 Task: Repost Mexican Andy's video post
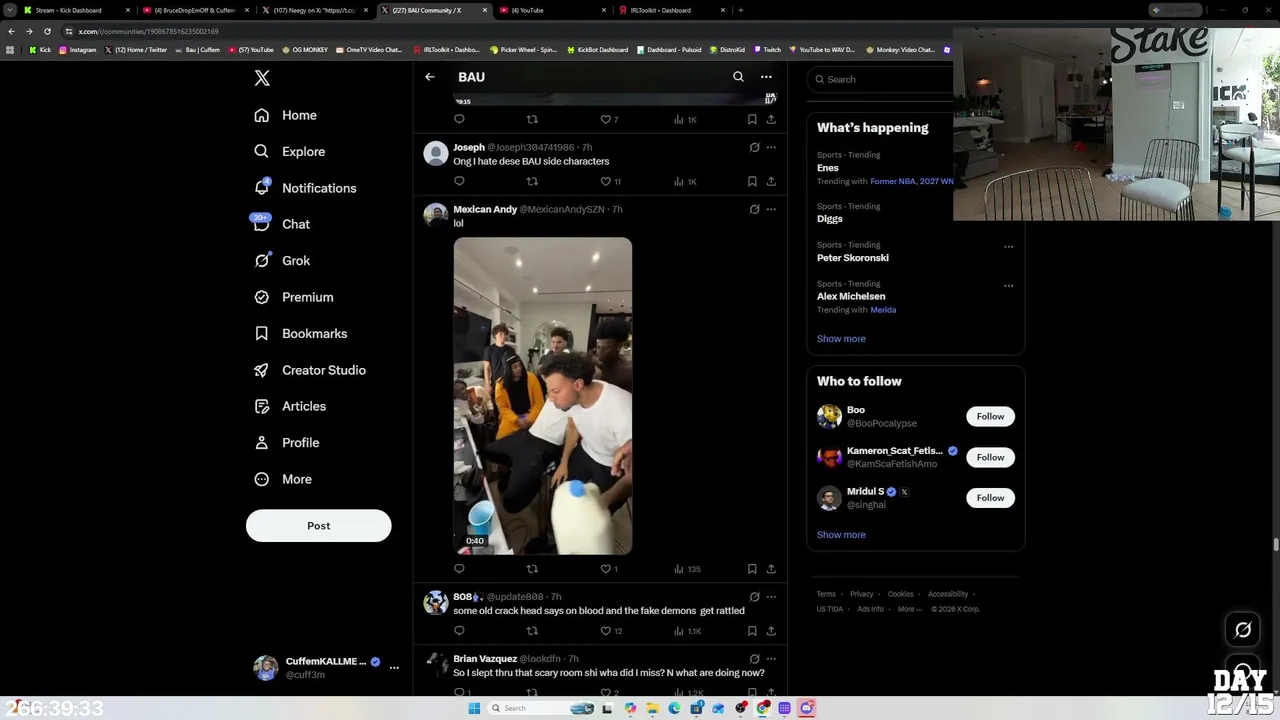[x=532, y=569]
